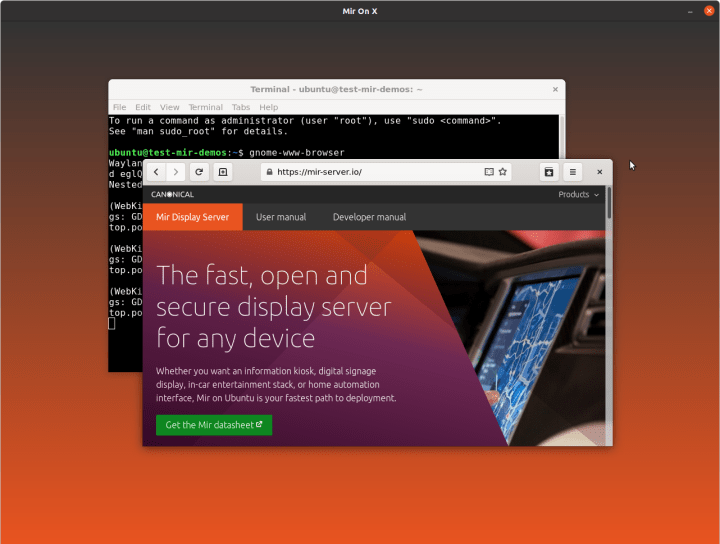The image size is (720, 544).
Task: Open the Terminal Help menu
Action: point(269,107)
